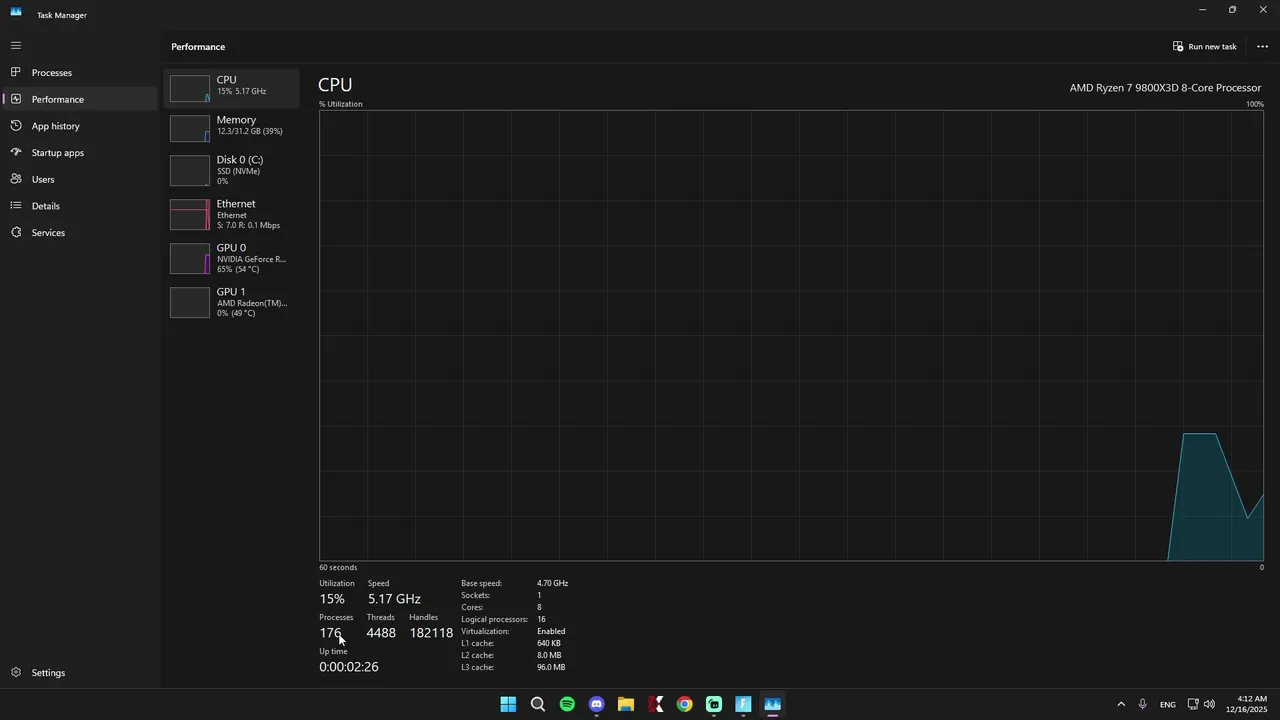Open GPU 0 NVIDIA GeForce entry
The image size is (1280, 720).
[232, 258]
